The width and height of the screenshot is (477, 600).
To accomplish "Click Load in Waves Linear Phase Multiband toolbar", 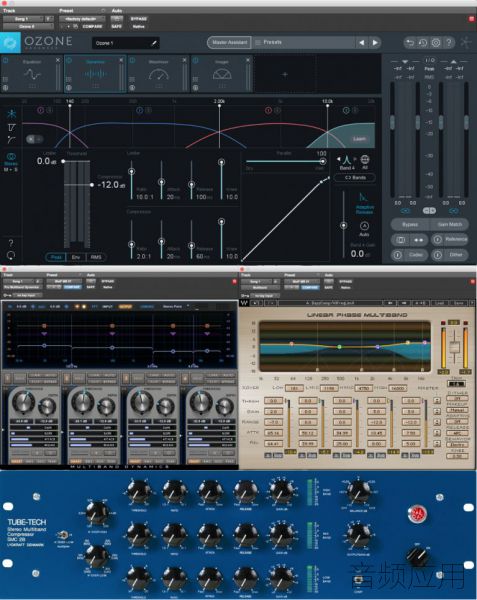I will [440, 303].
